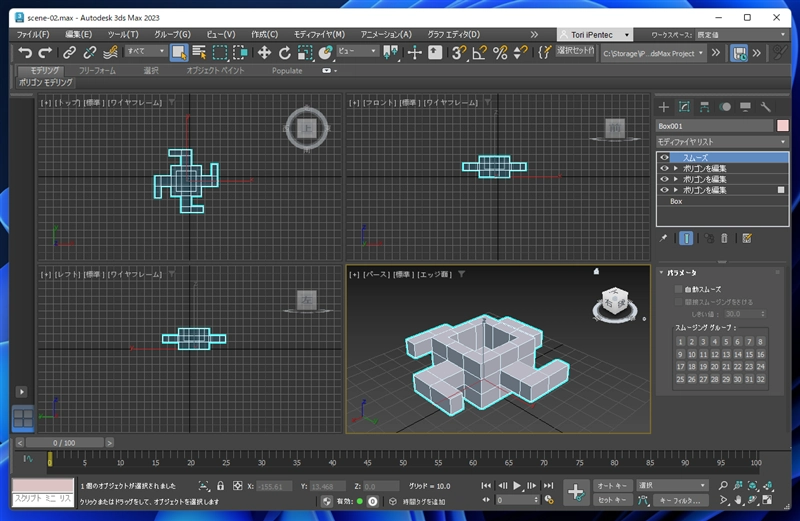The width and height of the screenshot is (800, 521).
Task: Click the キーフィルタ button
Action: (x=680, y=500)
